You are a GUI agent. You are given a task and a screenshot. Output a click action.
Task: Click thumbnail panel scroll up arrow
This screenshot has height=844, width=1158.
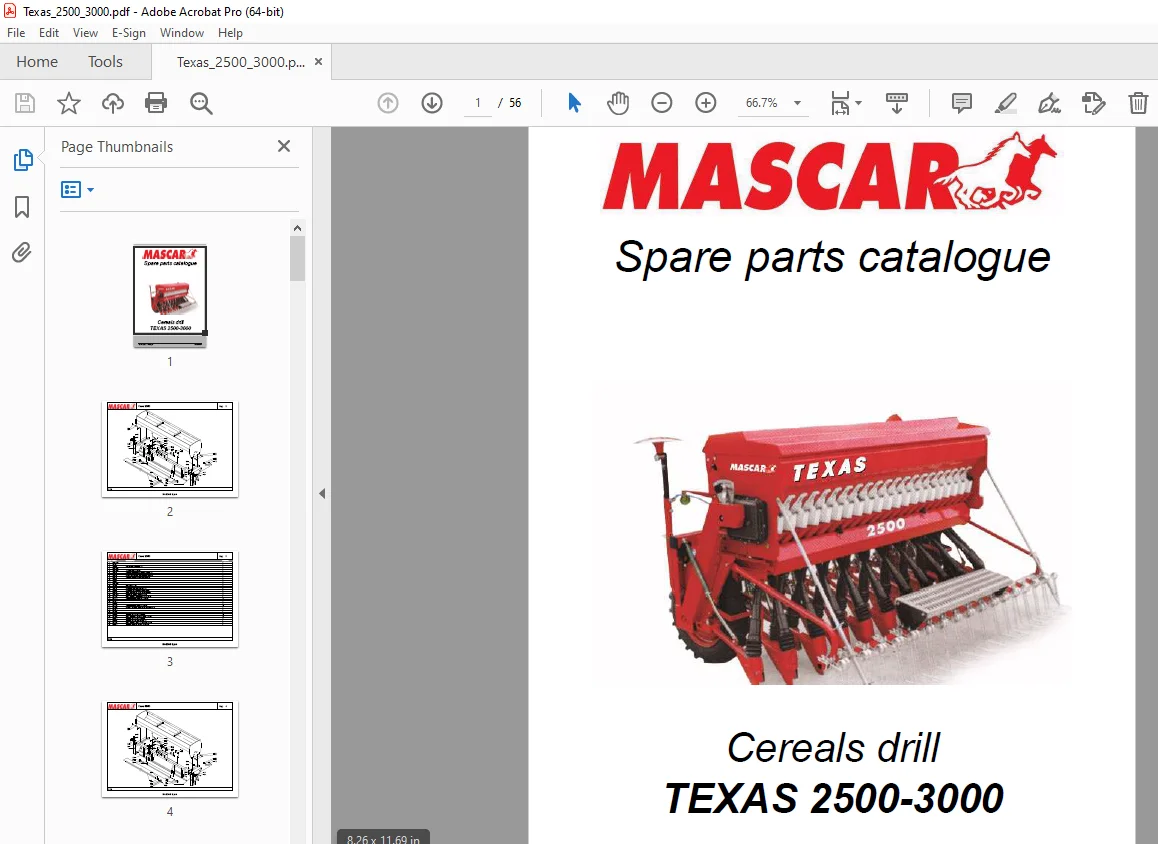[x=297, y=228]
